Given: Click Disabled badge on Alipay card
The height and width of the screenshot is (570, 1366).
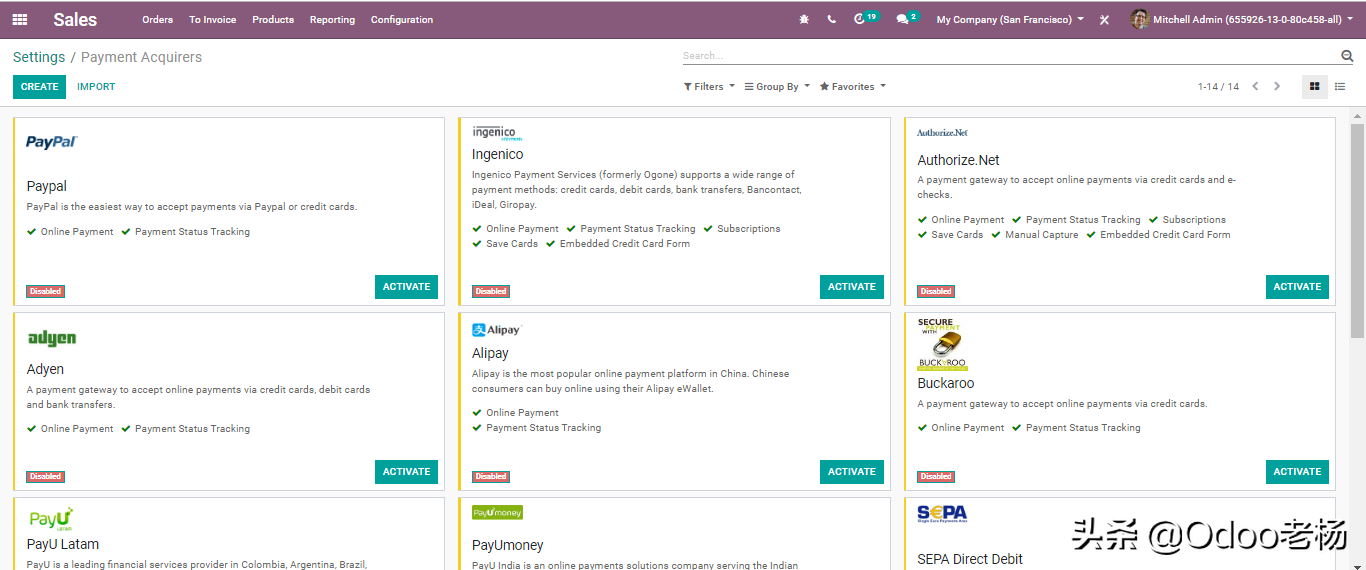Looking at the screenshot, I should (x=491, y=477).
